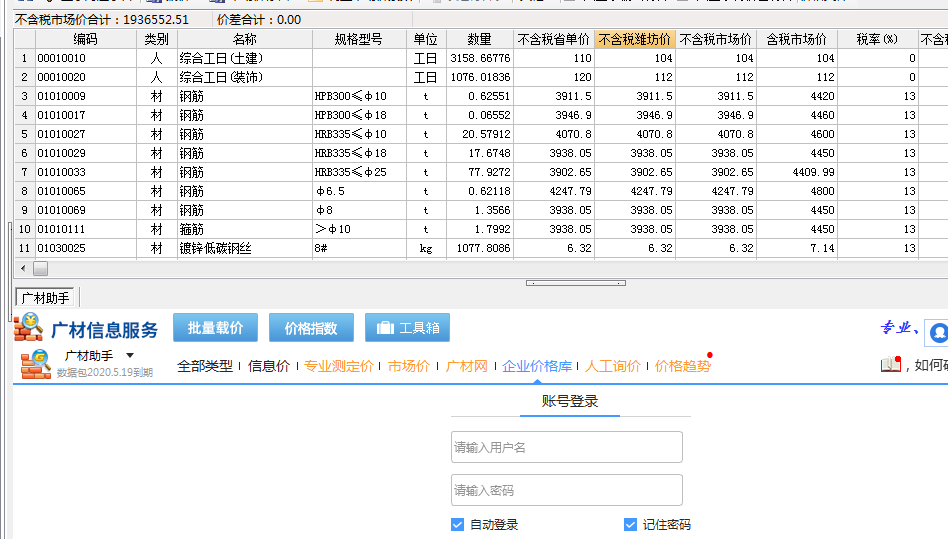The height and width of the screenshot is (539, 948).
Task: Select the 信息价 tab
Action: point(269,366)
